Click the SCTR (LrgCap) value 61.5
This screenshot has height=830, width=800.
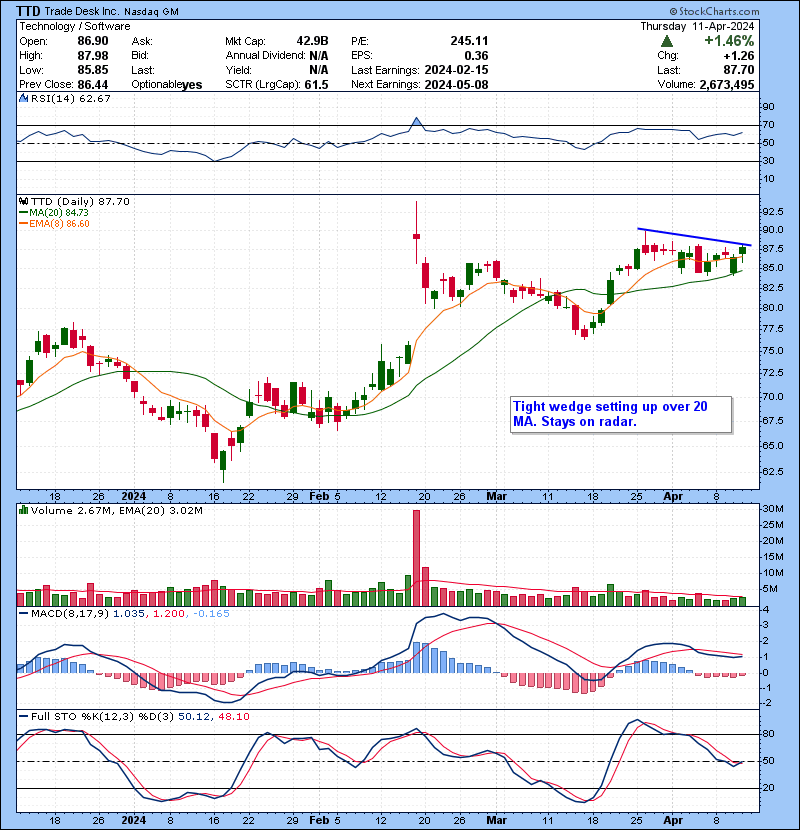tap(317, 85)
